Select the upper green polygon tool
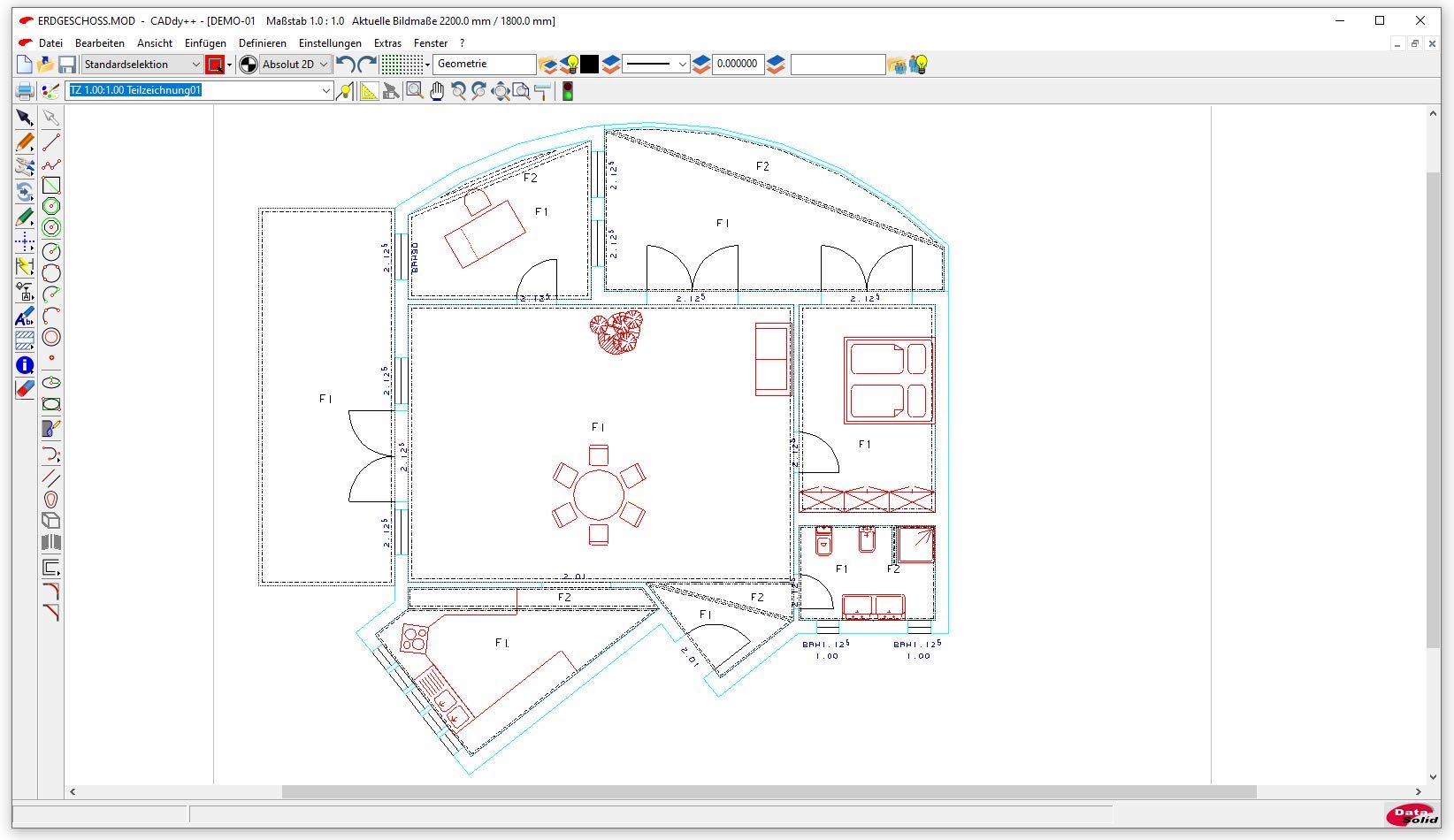 51,206
